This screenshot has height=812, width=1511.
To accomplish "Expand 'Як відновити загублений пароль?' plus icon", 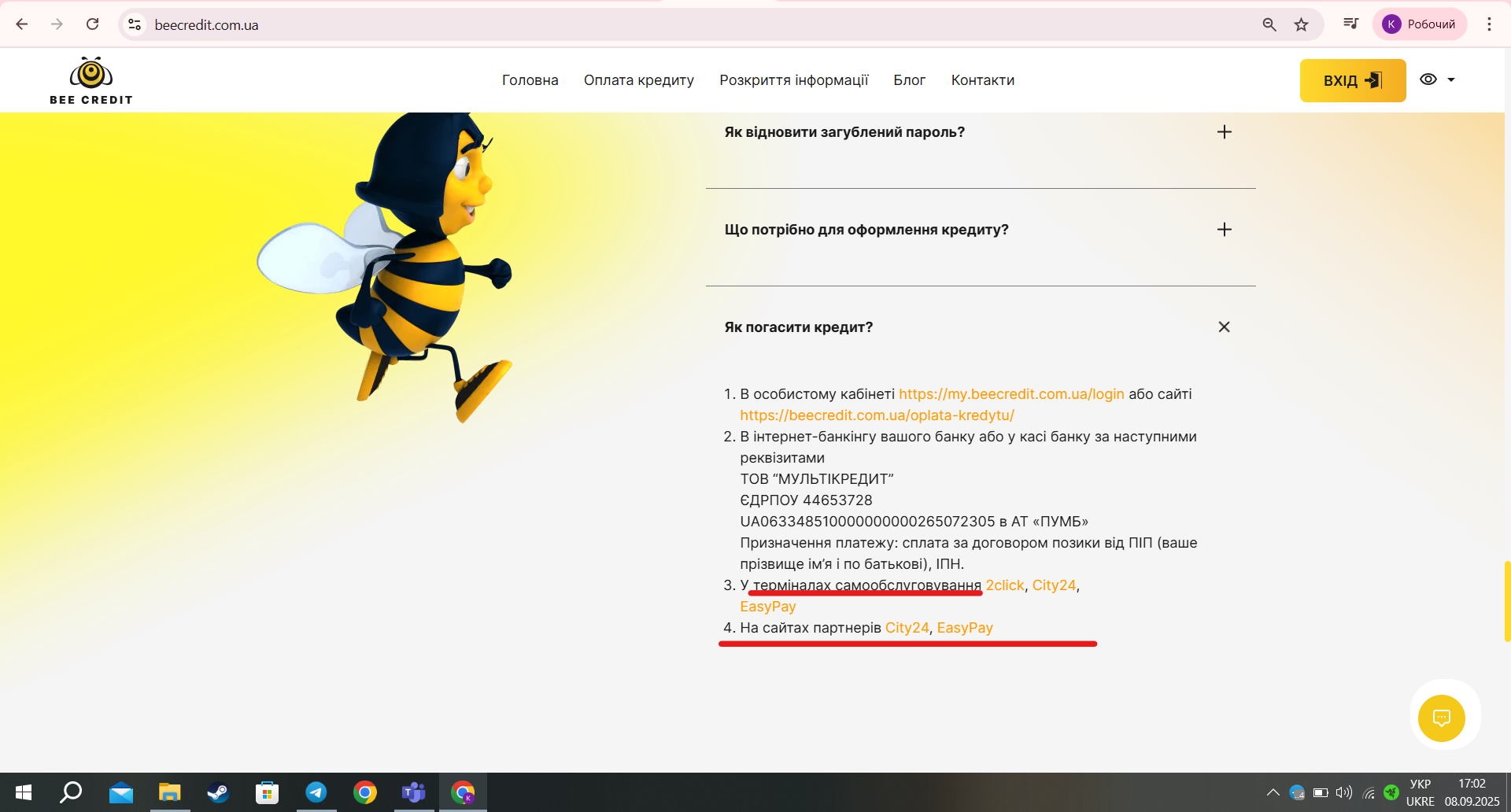I will point(1225,132).
